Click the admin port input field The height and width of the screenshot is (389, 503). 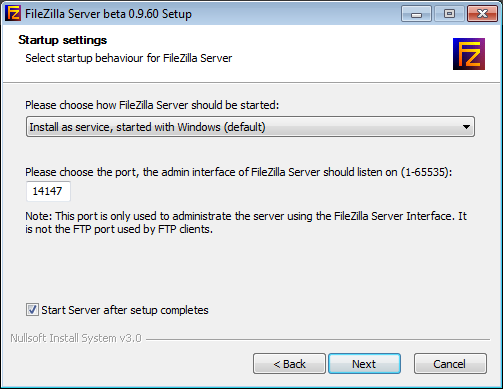48,191
